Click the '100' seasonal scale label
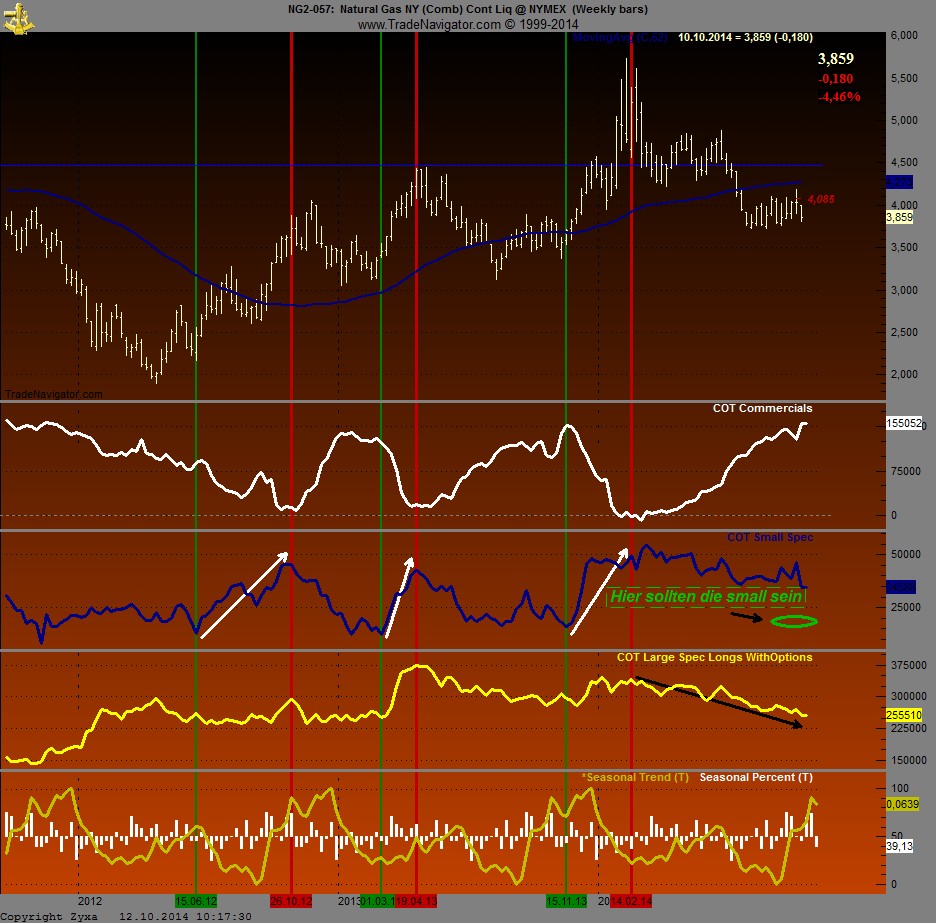The image size is (936, 923). [900, 788]
